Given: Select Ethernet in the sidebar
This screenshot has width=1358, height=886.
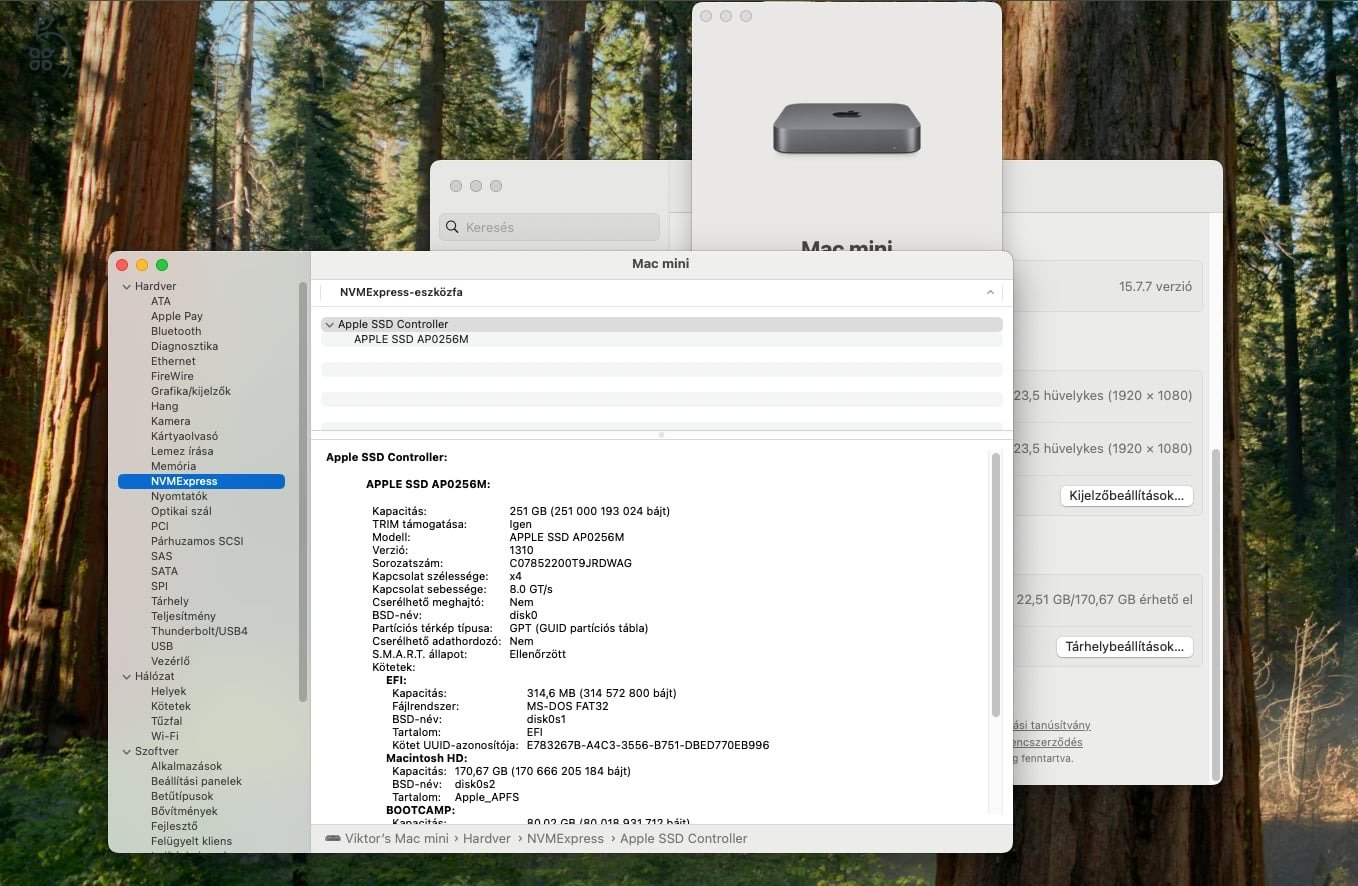Looking at the screenshot, I should (173, 361).
